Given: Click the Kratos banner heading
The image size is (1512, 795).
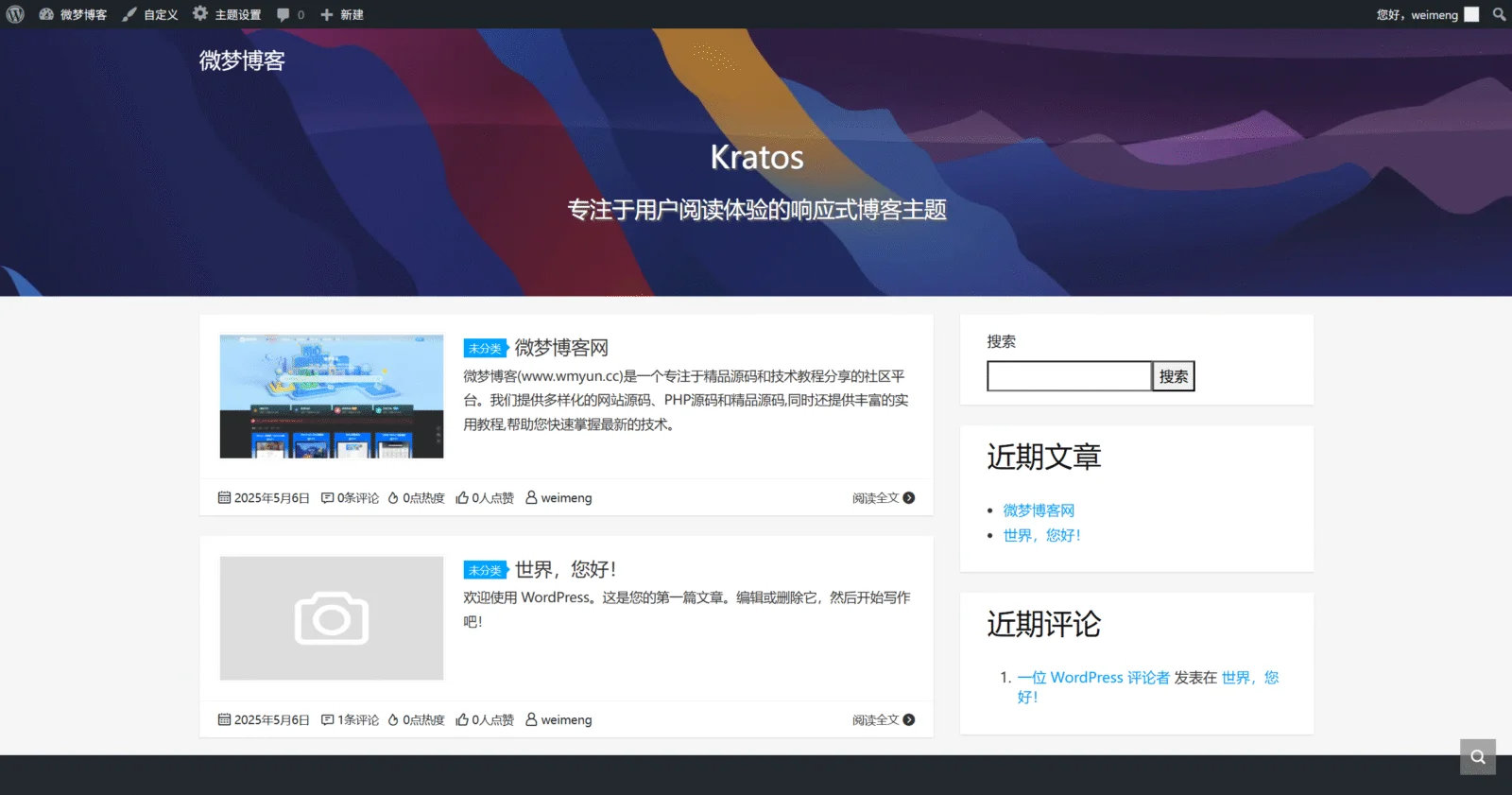Looking at the screenshot, I should (x=757, y=157).
